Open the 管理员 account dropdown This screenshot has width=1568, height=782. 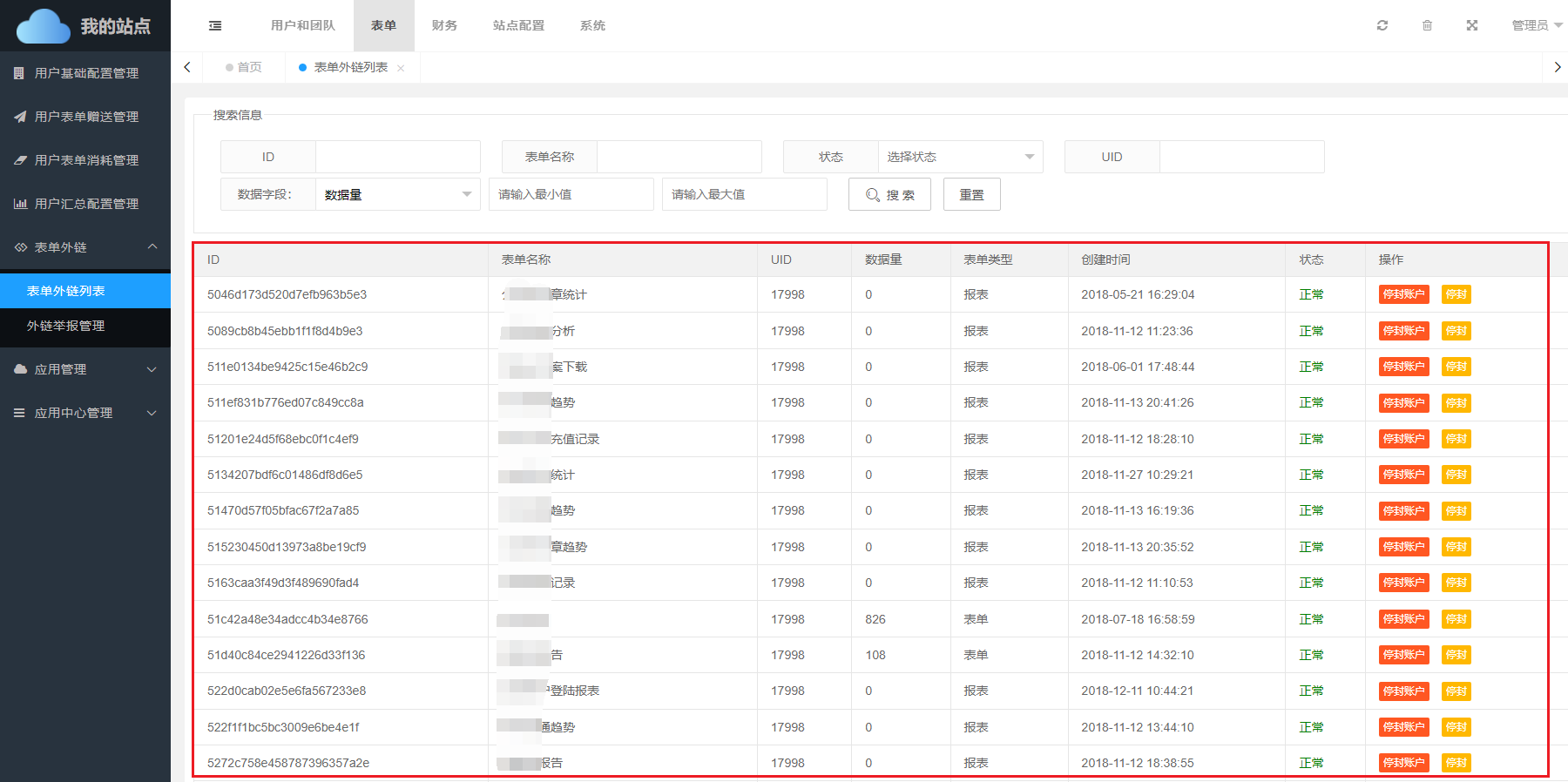click(1536, 25)
